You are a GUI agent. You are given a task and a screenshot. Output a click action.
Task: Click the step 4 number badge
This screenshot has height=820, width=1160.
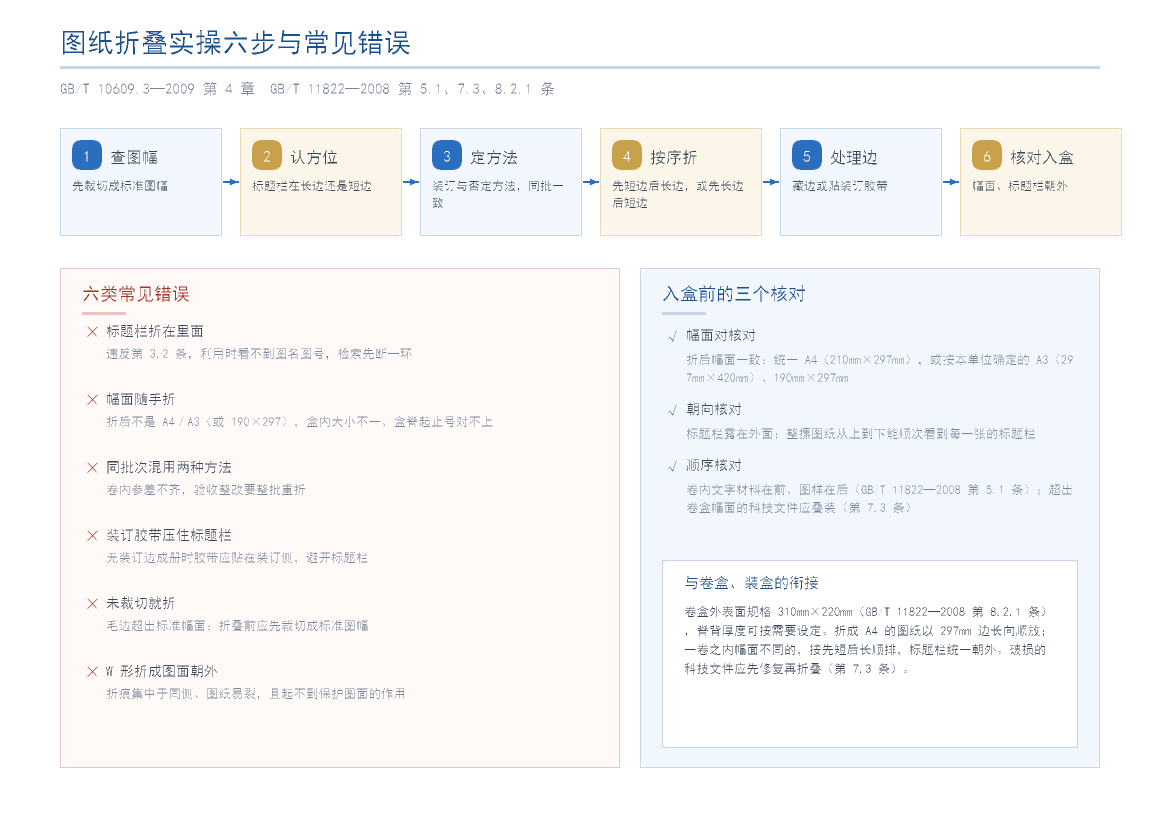pyautogui.click(x=627, y=155)
